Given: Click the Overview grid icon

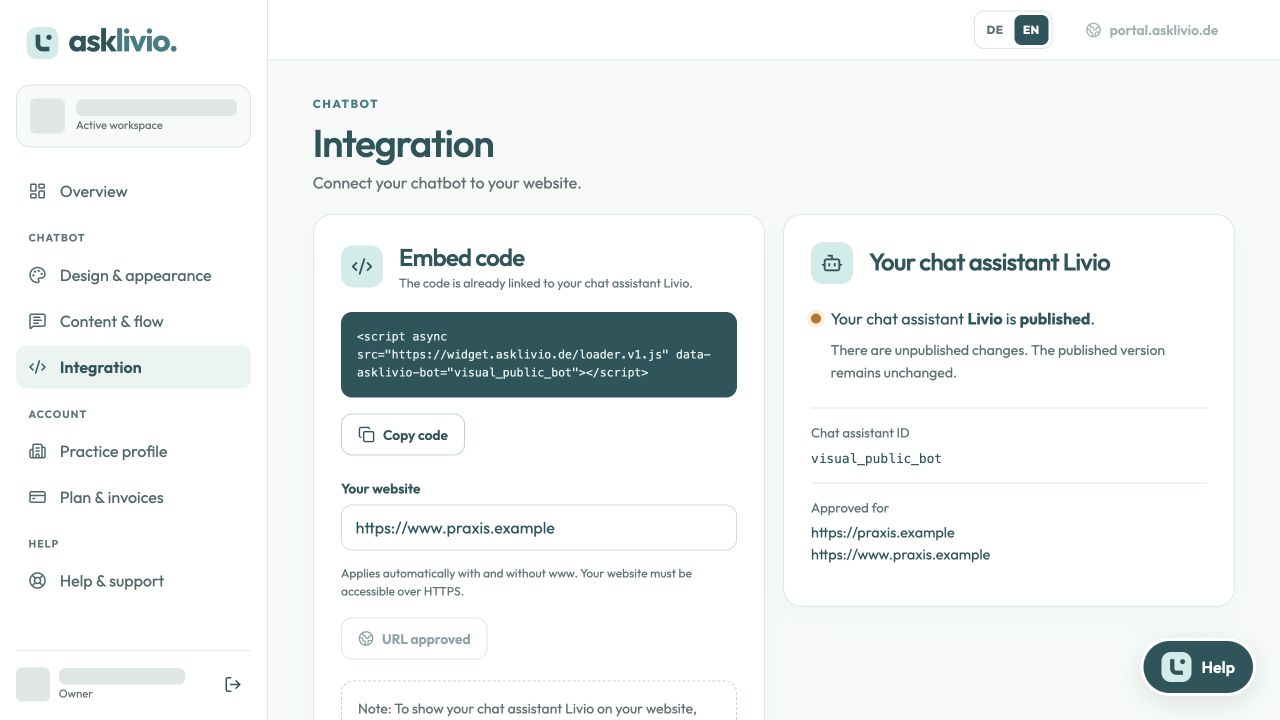Looking at the screenshot, I should point(37,191).
